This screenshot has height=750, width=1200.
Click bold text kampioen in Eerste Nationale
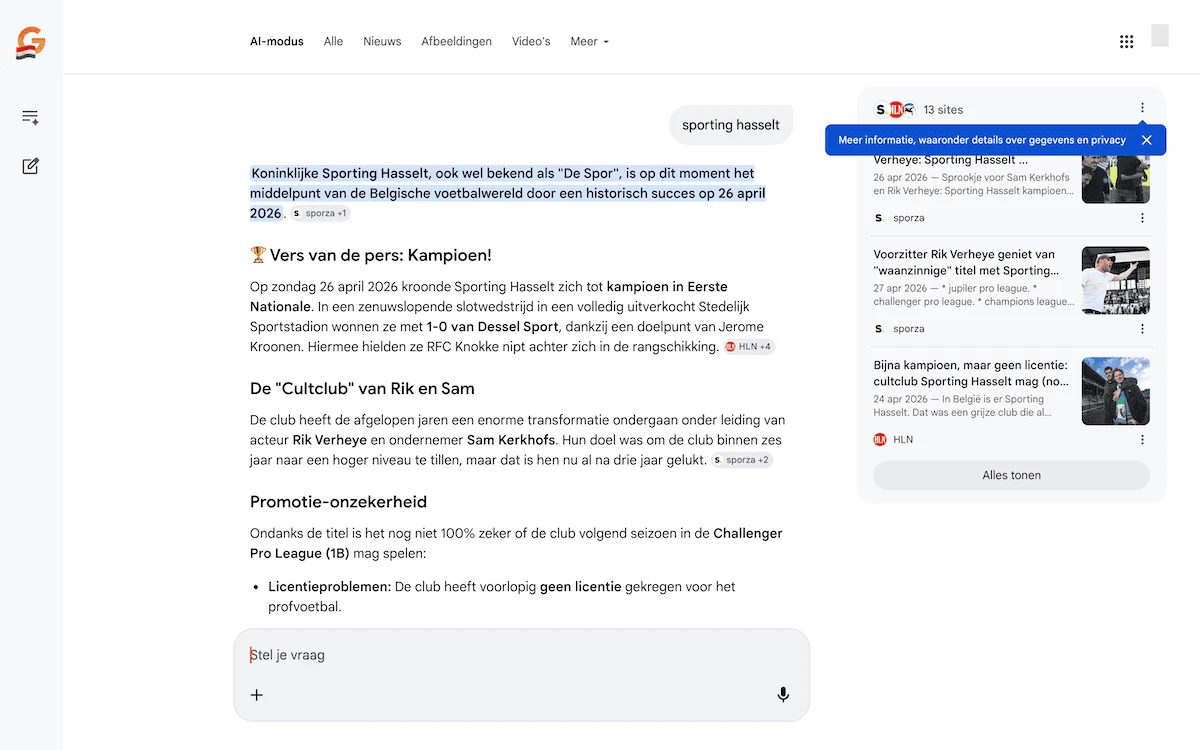pos(489,297)
